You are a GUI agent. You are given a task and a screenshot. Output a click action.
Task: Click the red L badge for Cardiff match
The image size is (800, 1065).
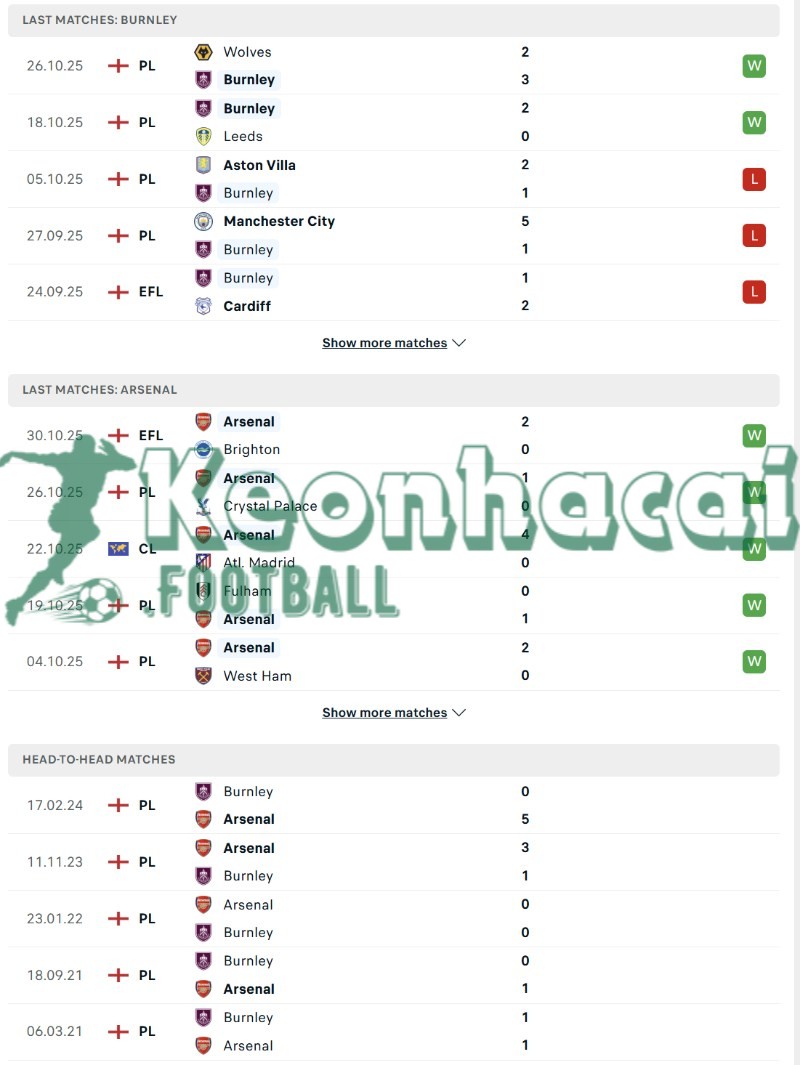point(754,292)
